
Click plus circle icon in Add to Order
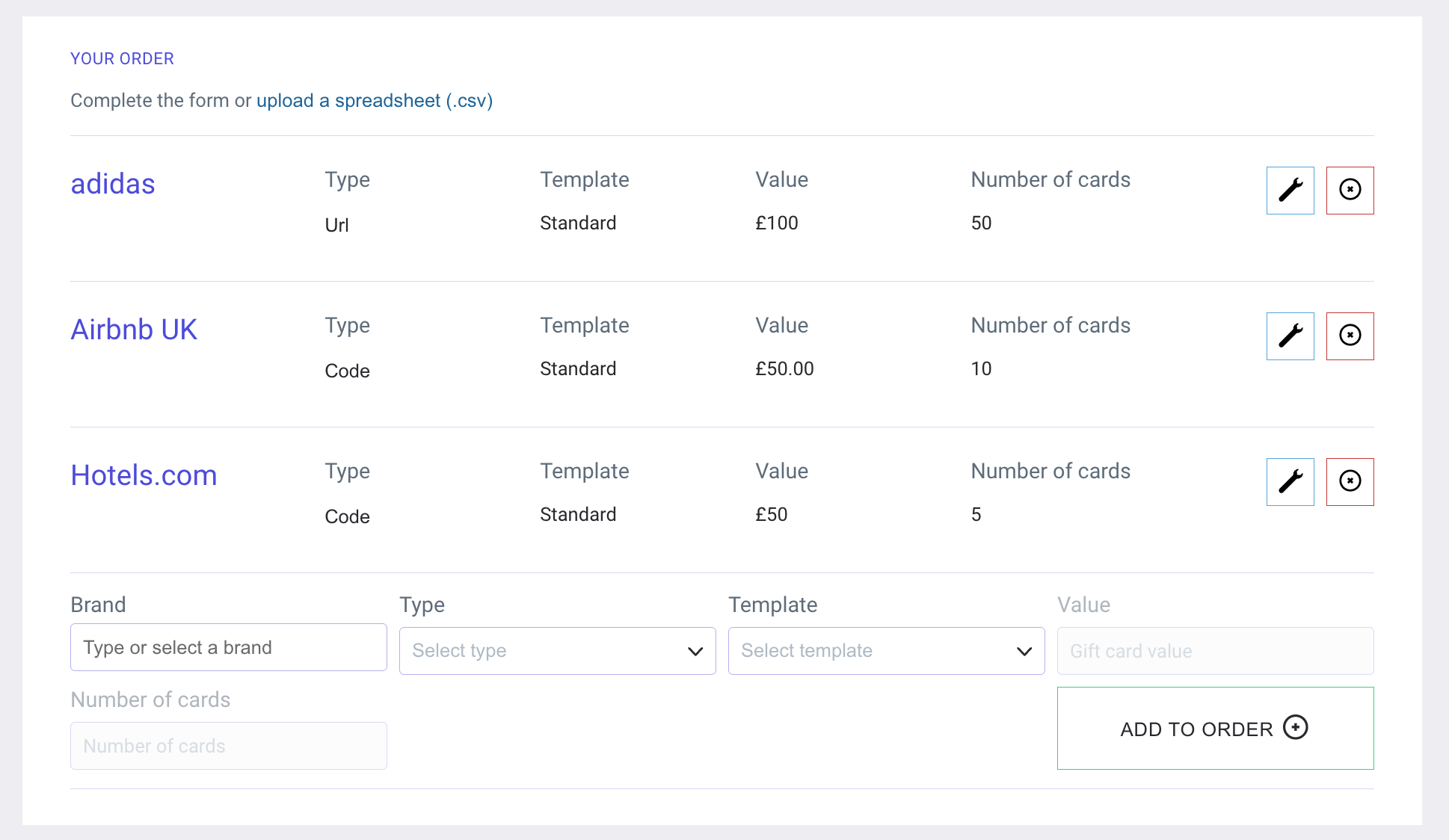[1295, 727]
